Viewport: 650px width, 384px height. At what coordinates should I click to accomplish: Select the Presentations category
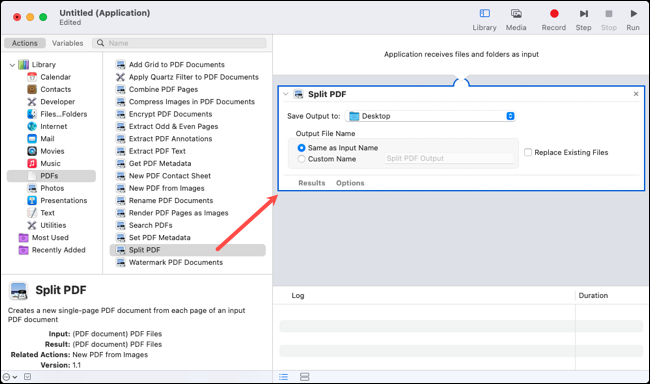(x=63, y=200)
